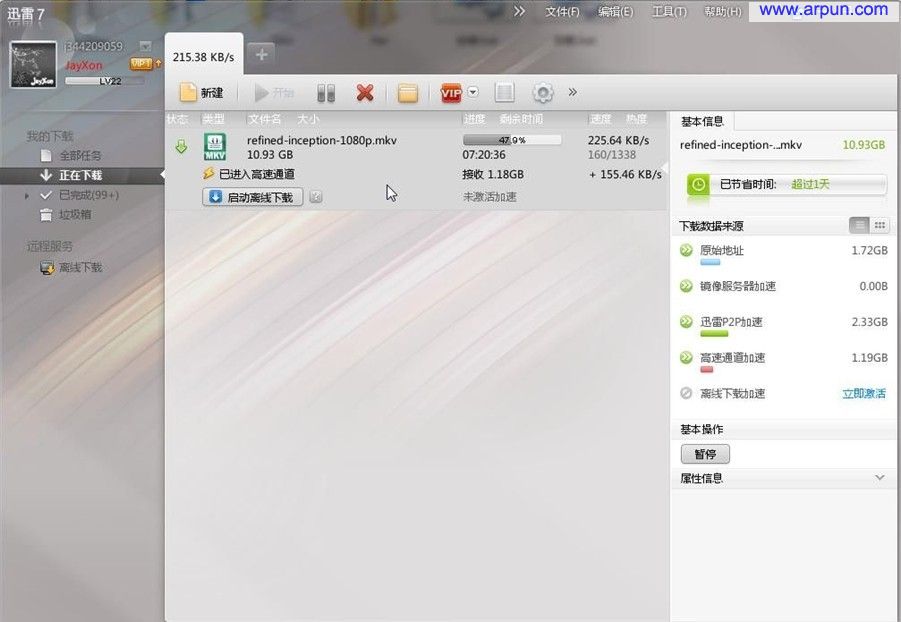This screenshot has height=622, width=901.
Task: Click 镜像服务器加速 source status icon
Action: click(686, 286)
